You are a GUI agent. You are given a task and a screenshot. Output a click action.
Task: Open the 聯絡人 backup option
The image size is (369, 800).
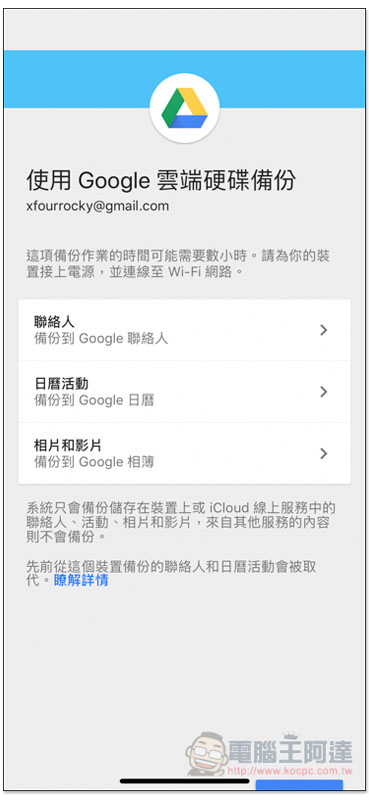(x=184, y=330)
